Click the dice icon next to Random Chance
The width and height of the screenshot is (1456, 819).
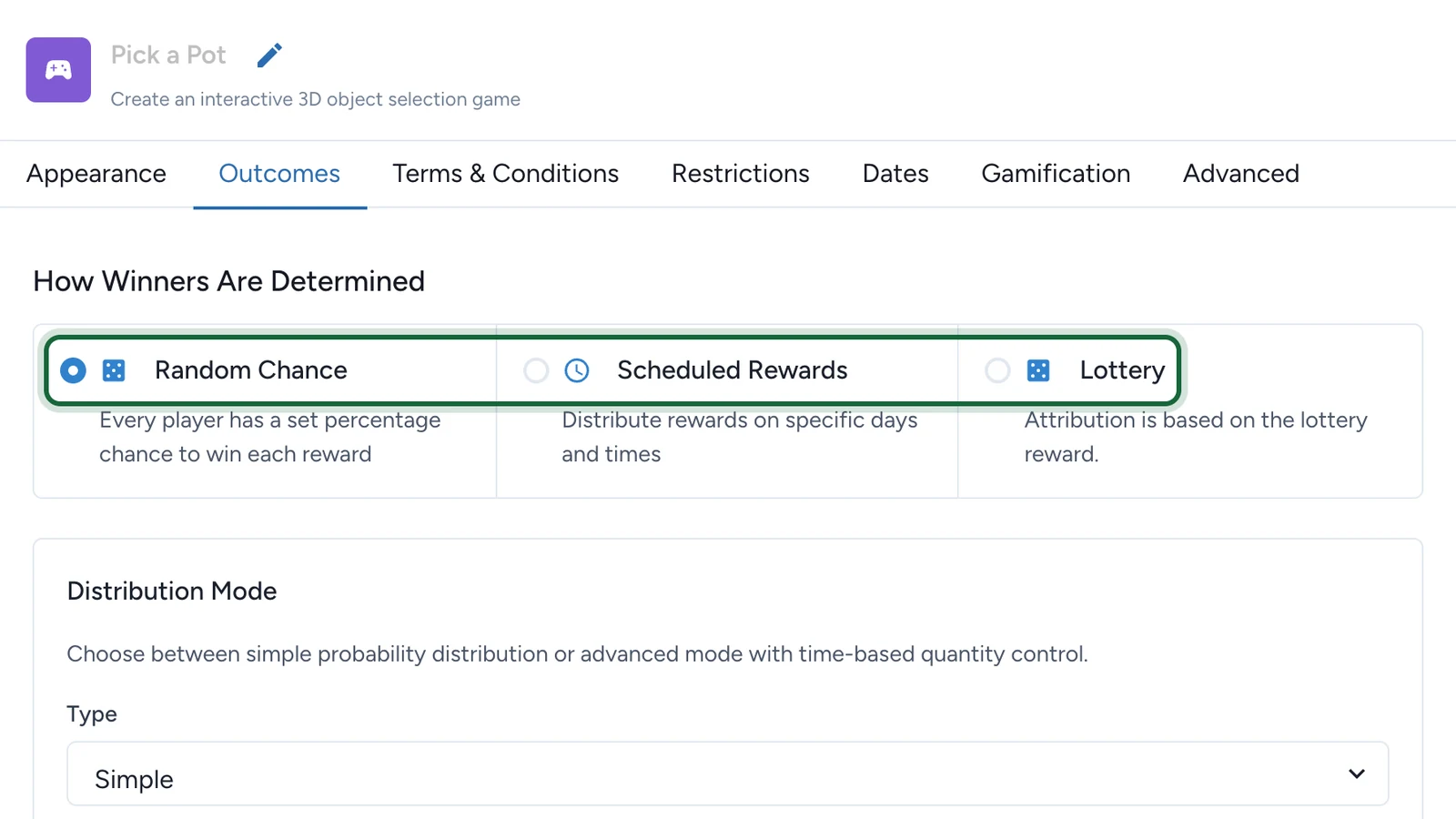click(x=114, y=370)
